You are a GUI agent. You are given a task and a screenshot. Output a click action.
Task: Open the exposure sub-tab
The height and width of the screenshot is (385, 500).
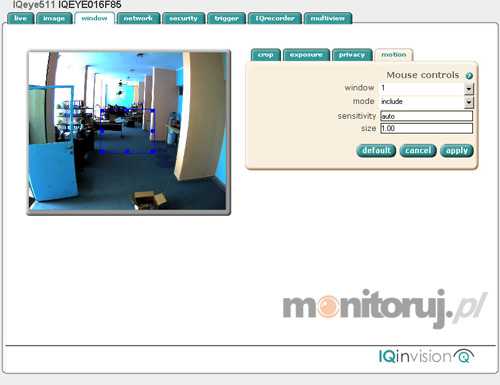point(306,55)
